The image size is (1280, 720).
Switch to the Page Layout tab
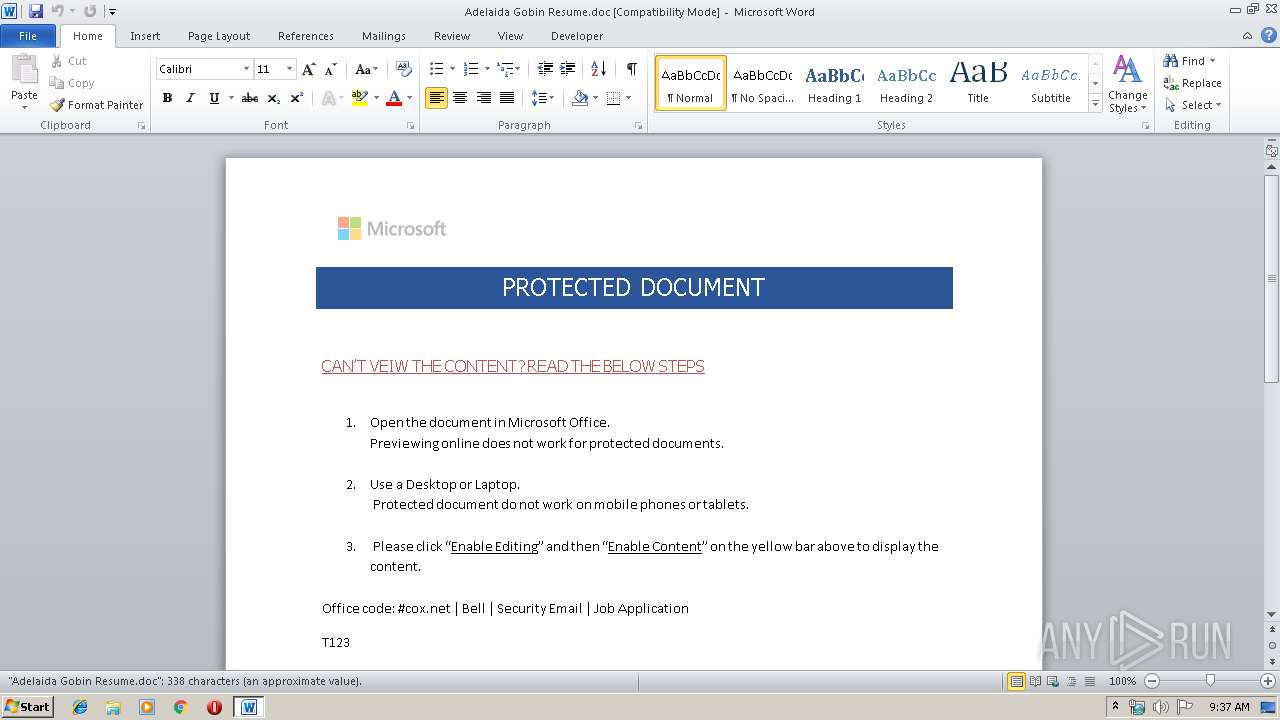(219, 36)
